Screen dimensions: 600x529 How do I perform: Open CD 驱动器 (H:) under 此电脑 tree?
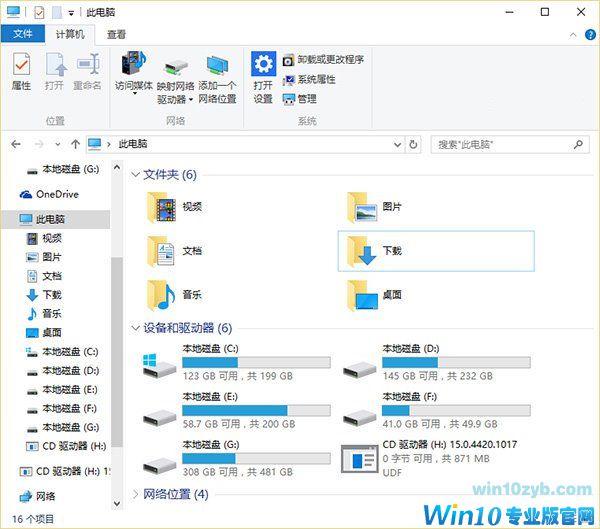(x=66, y=446)
